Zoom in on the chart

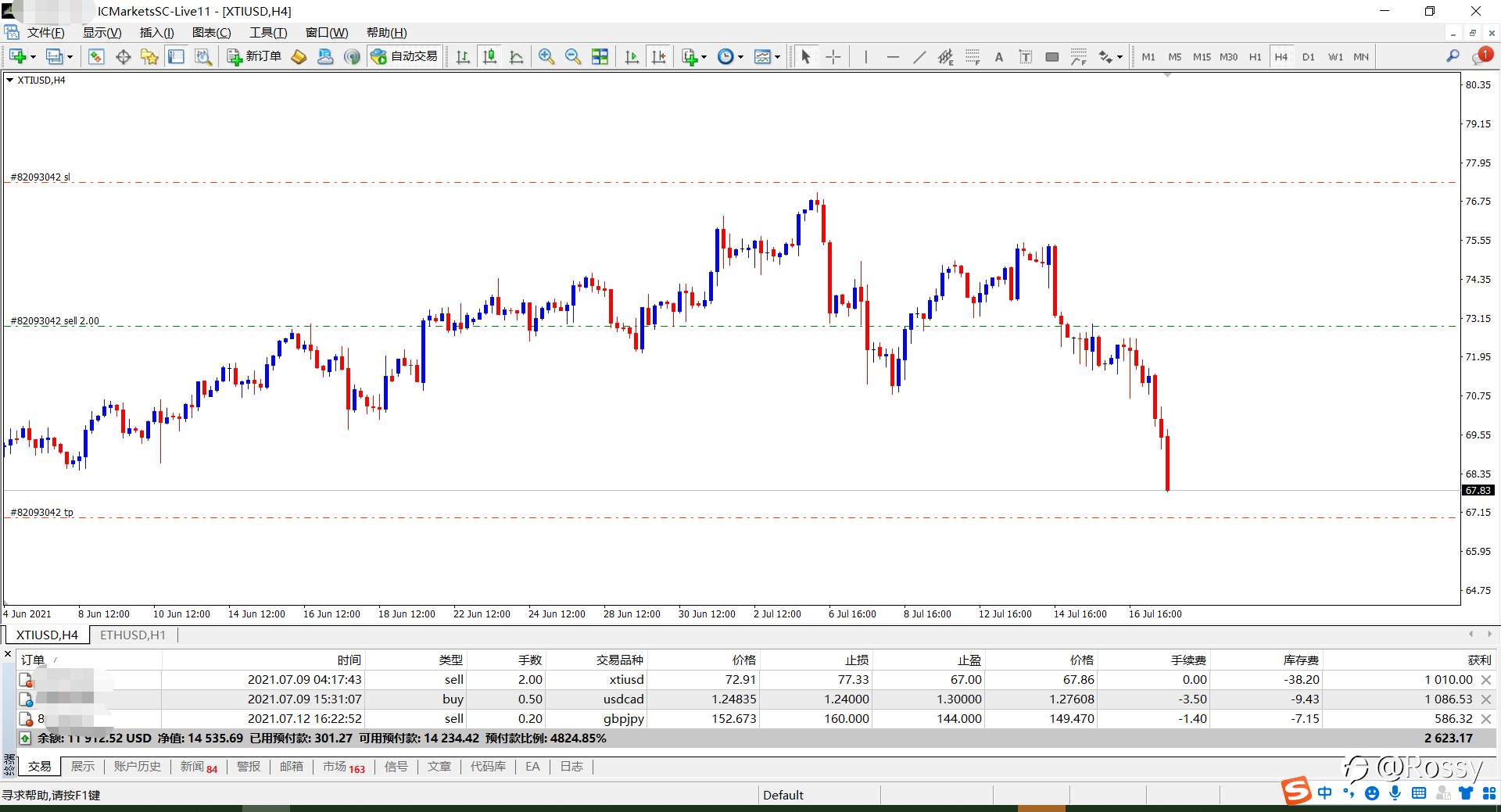(x=546, y=56)
